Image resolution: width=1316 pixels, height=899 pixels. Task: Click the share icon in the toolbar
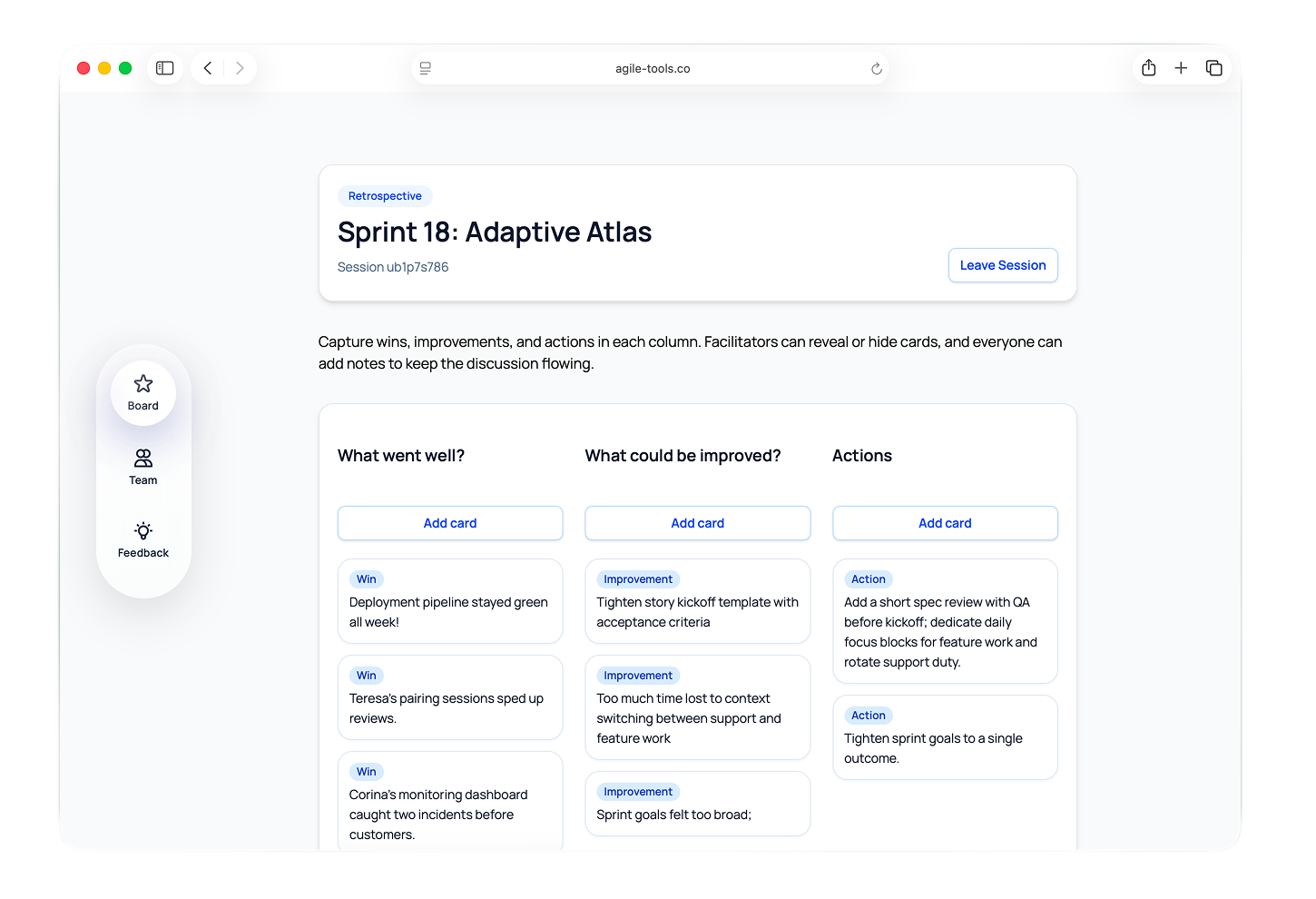(1148, 67)
